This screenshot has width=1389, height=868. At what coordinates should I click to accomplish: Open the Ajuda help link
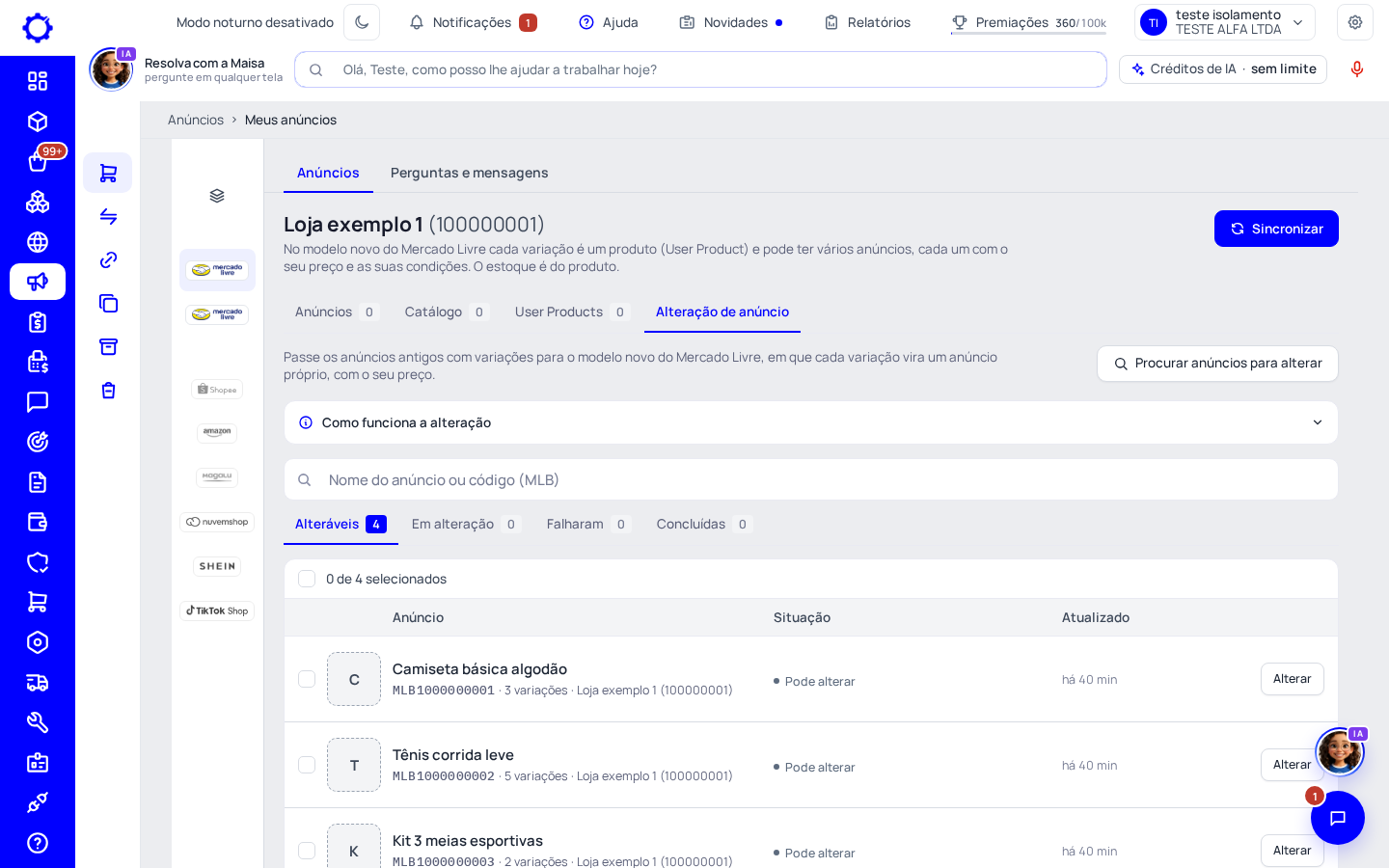point(609,22)
